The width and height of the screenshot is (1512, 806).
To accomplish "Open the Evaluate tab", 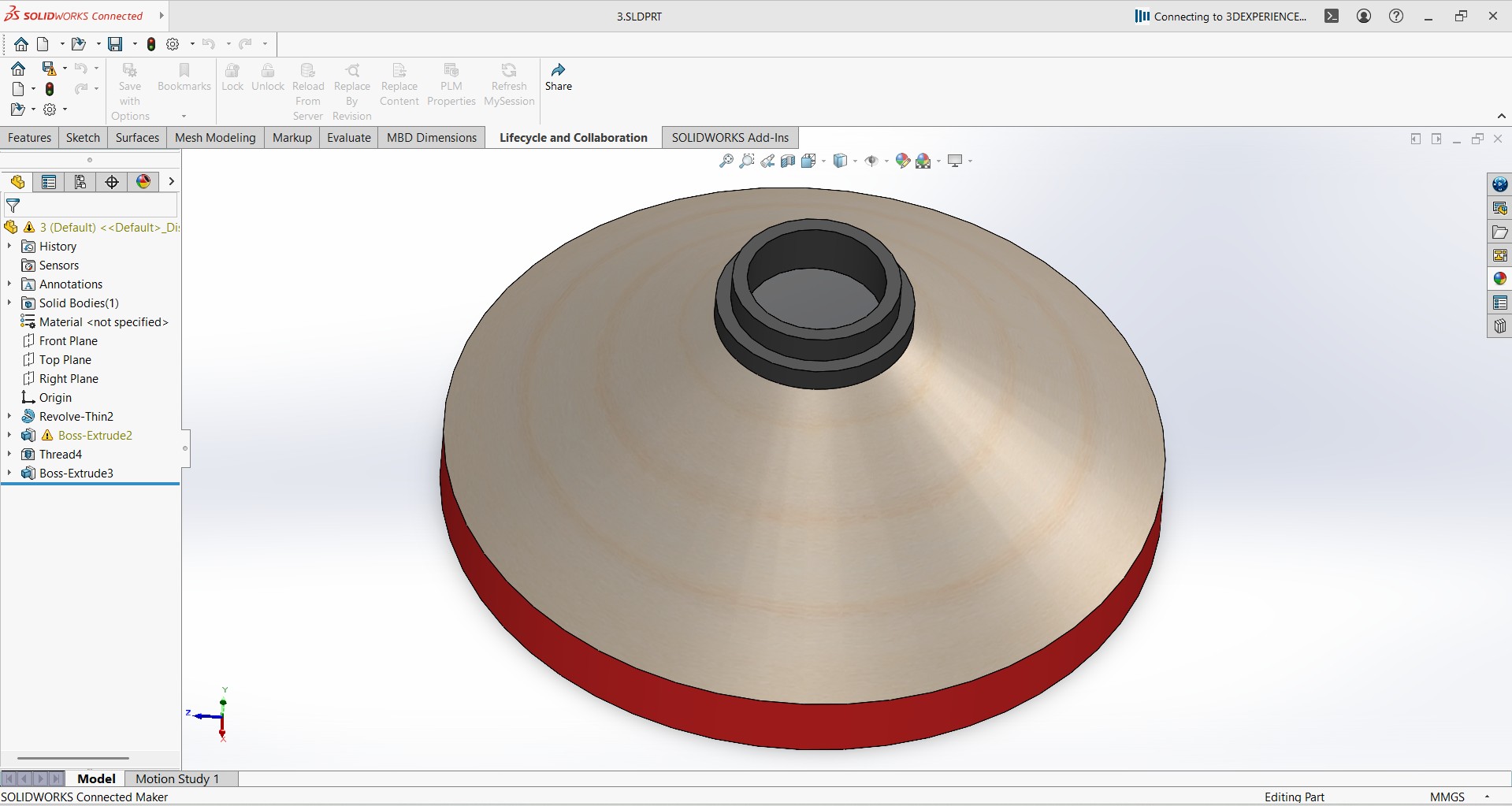I will coord(348,138).
